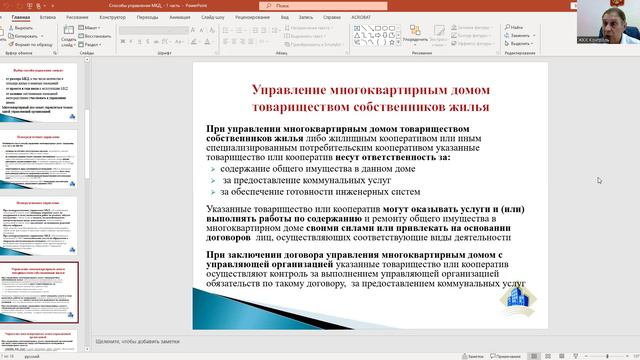Select the second slide thumbnail in panel
The height and width of the screenshot is (360, 640).
coord(39,160)
